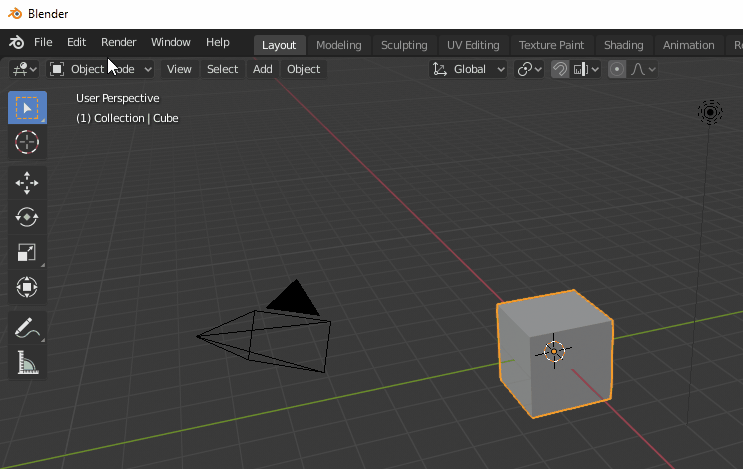The width and height of the screenshot is (743, 469).
Task: Switch to the Modeling workspace tab
Action: [339, 45]
